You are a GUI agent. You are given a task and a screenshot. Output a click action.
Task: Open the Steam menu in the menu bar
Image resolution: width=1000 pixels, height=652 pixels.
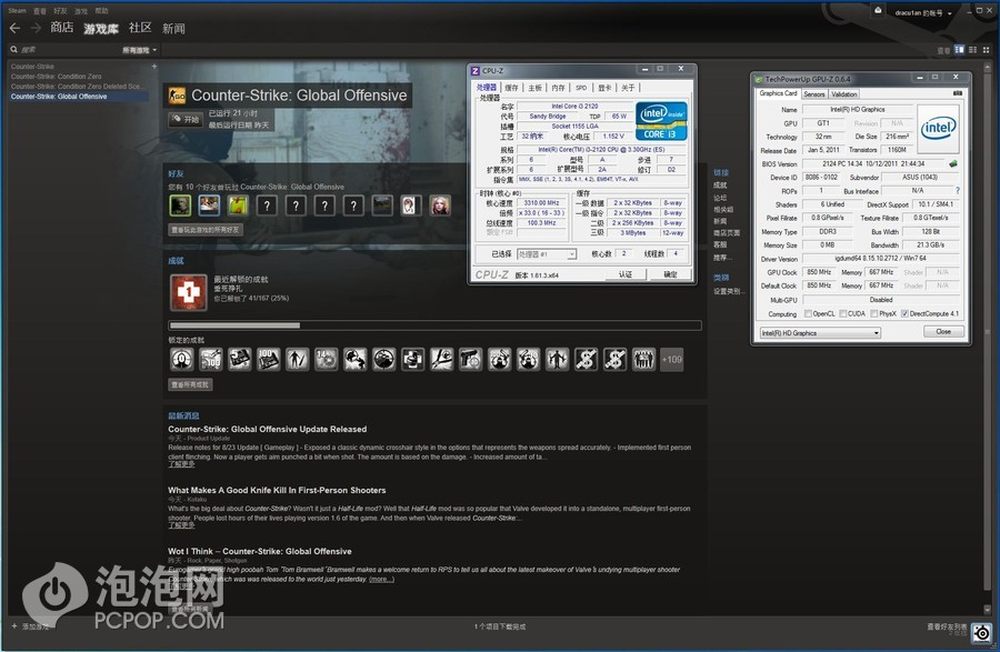17,11
